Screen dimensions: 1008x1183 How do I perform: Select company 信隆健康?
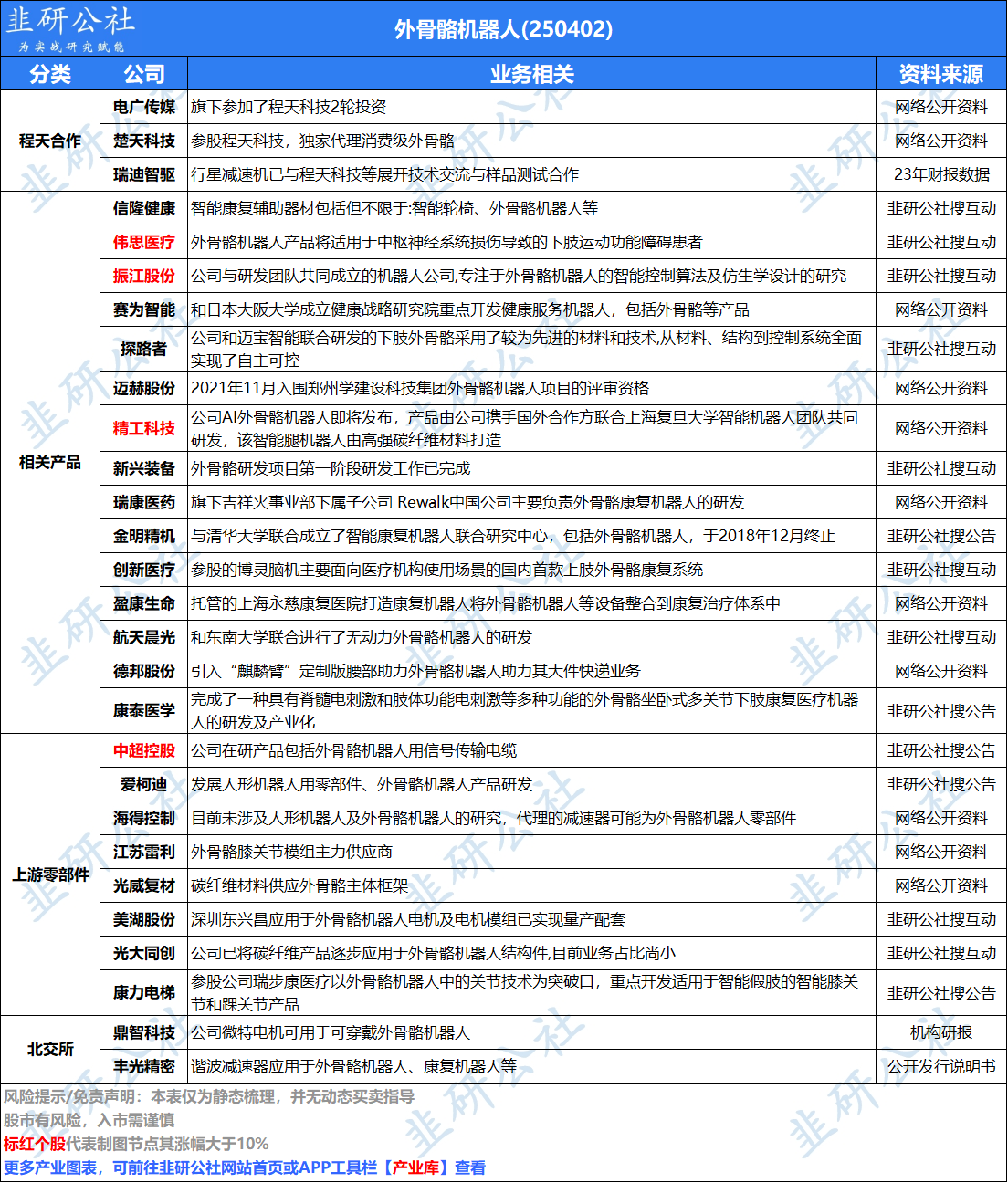pyautogui.click(x=144, y=208)
